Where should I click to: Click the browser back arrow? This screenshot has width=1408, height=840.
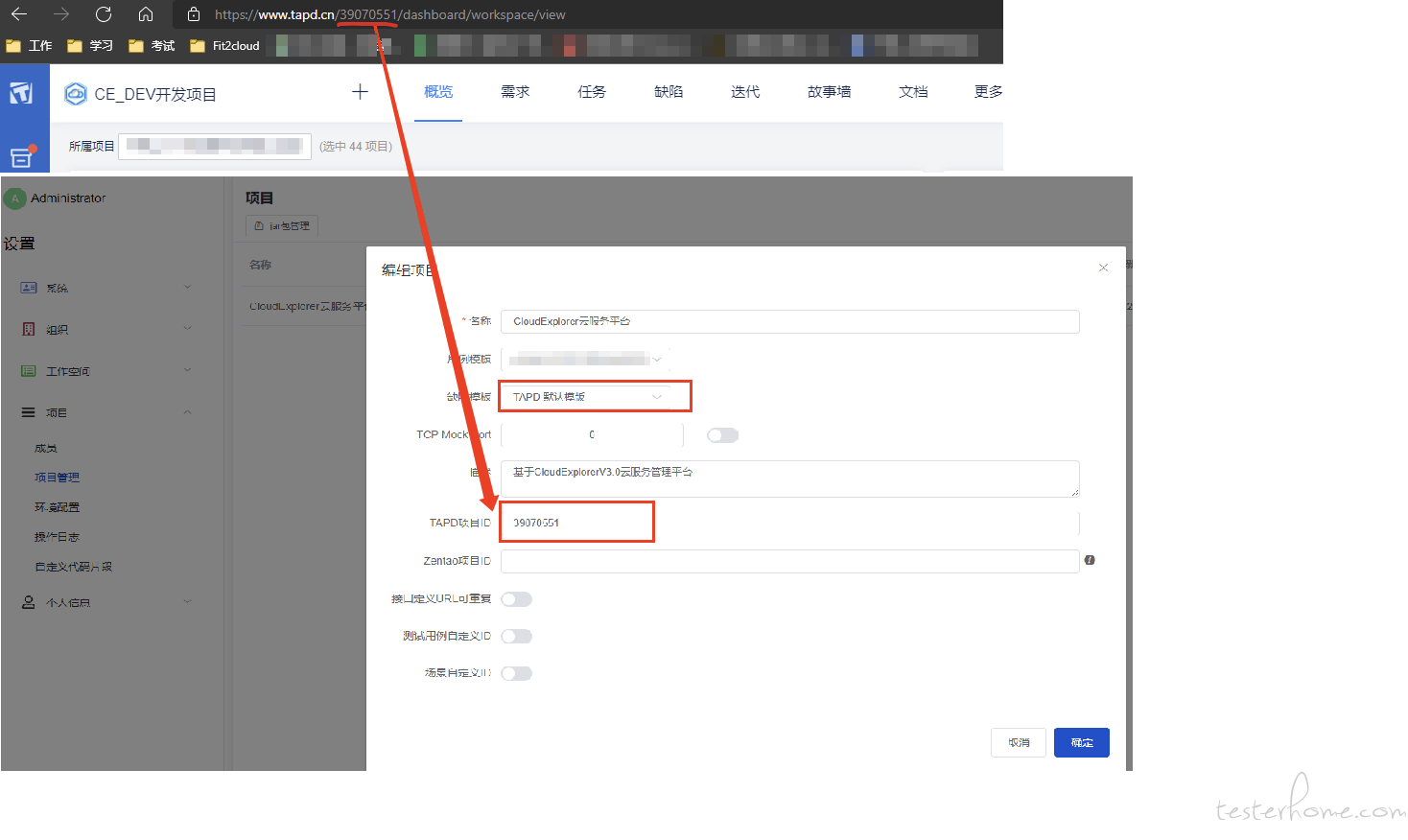click(x=19, y=14)
